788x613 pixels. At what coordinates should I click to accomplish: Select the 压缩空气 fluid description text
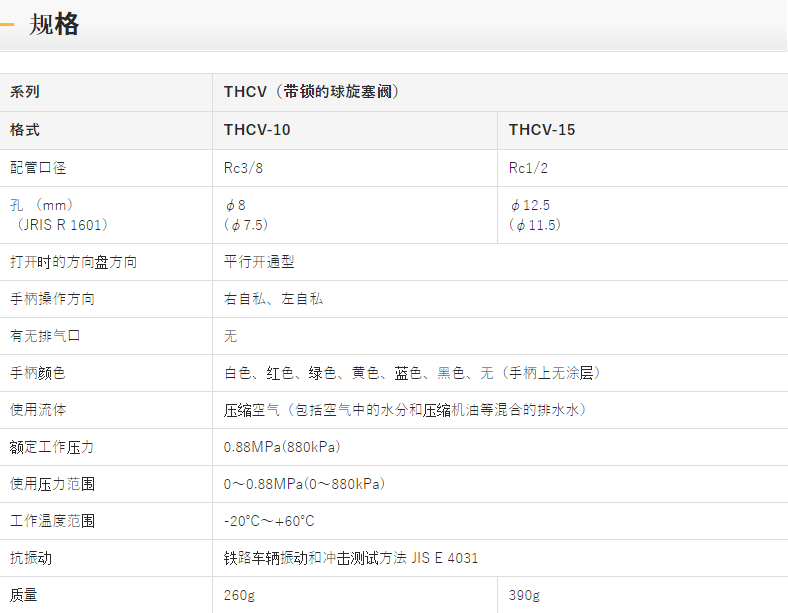404,410
